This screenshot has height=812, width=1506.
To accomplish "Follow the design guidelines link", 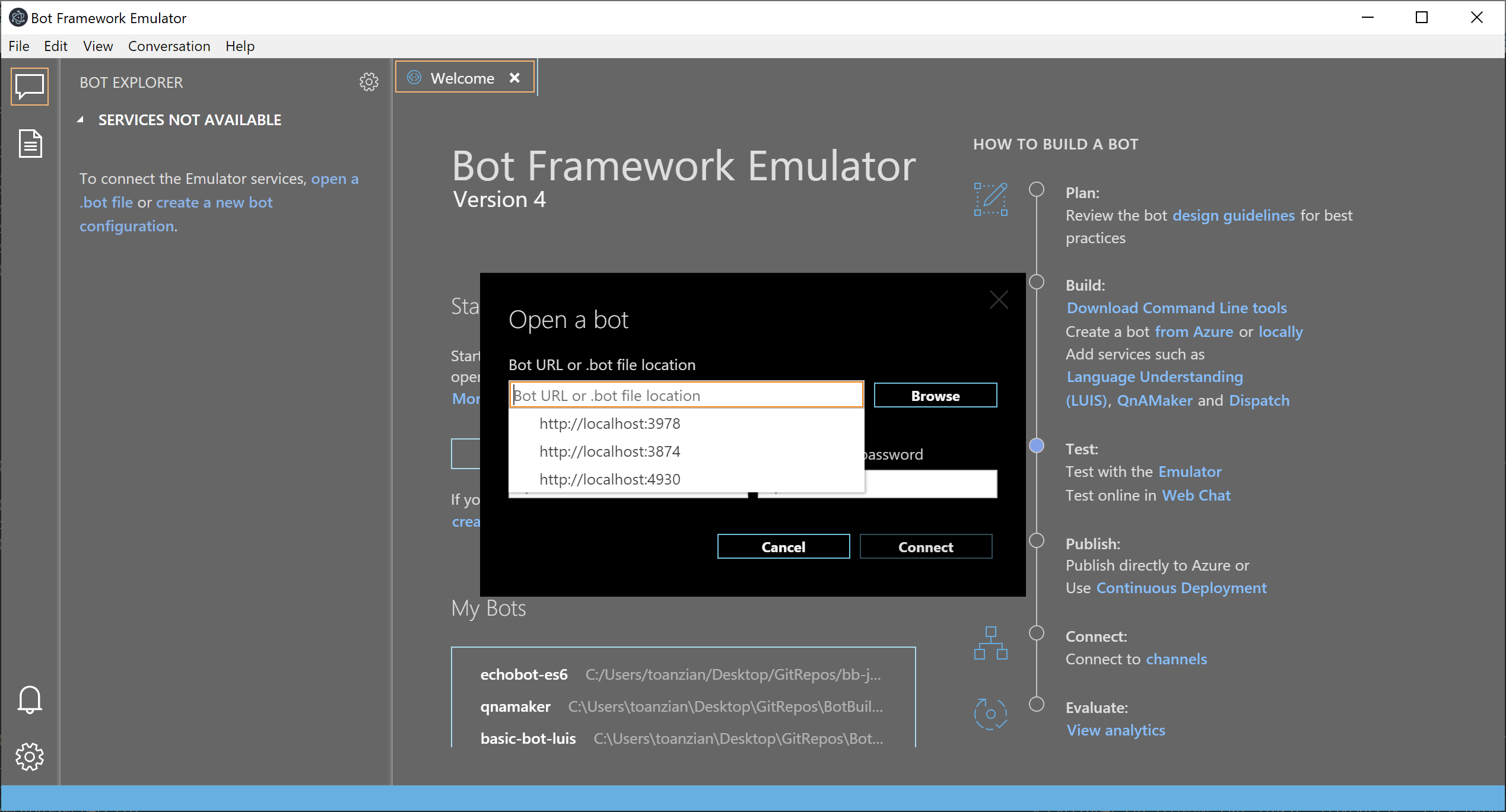I will click(x=1234, y=215).
